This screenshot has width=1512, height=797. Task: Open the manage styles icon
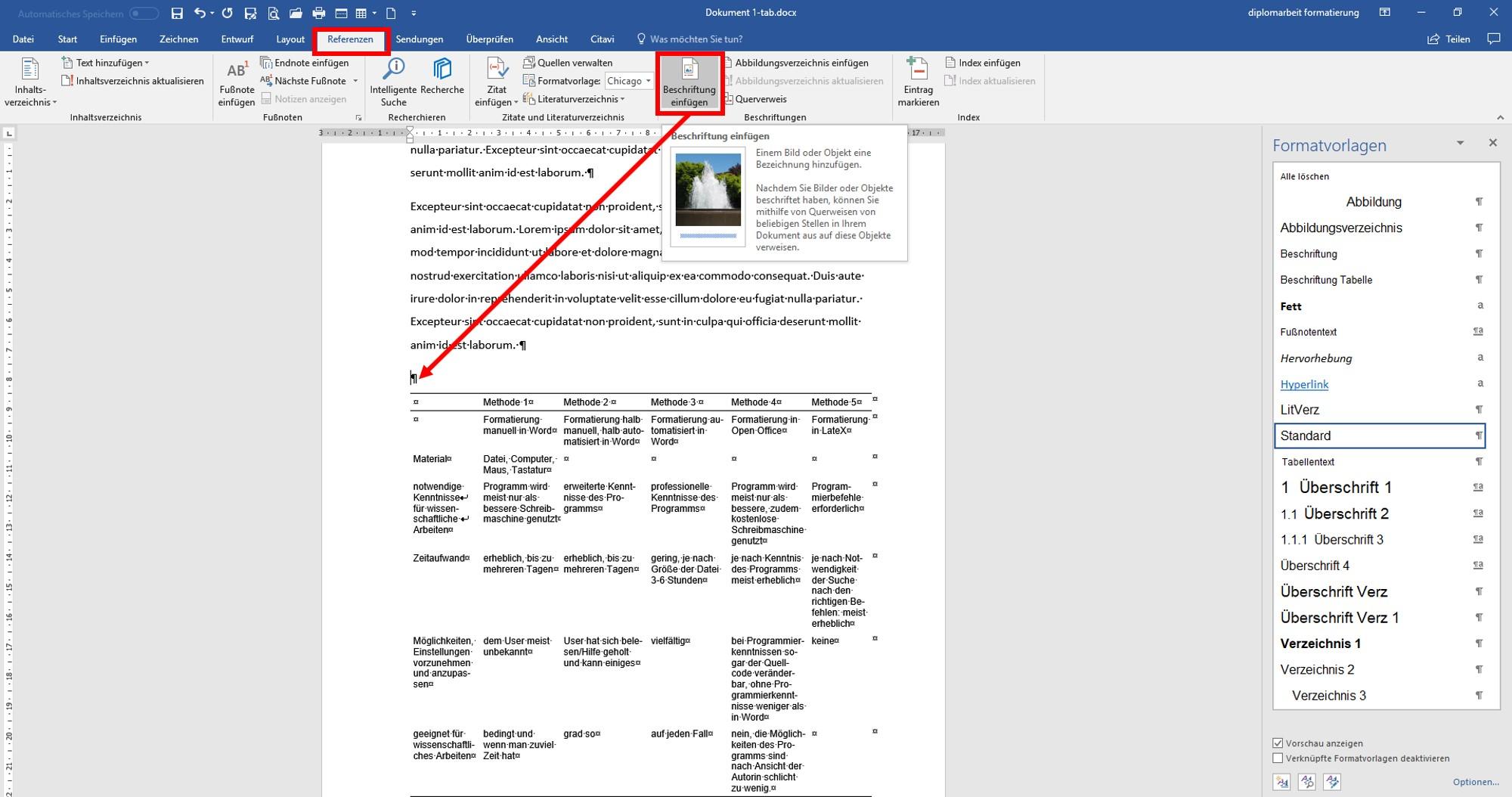[1332, 782]
